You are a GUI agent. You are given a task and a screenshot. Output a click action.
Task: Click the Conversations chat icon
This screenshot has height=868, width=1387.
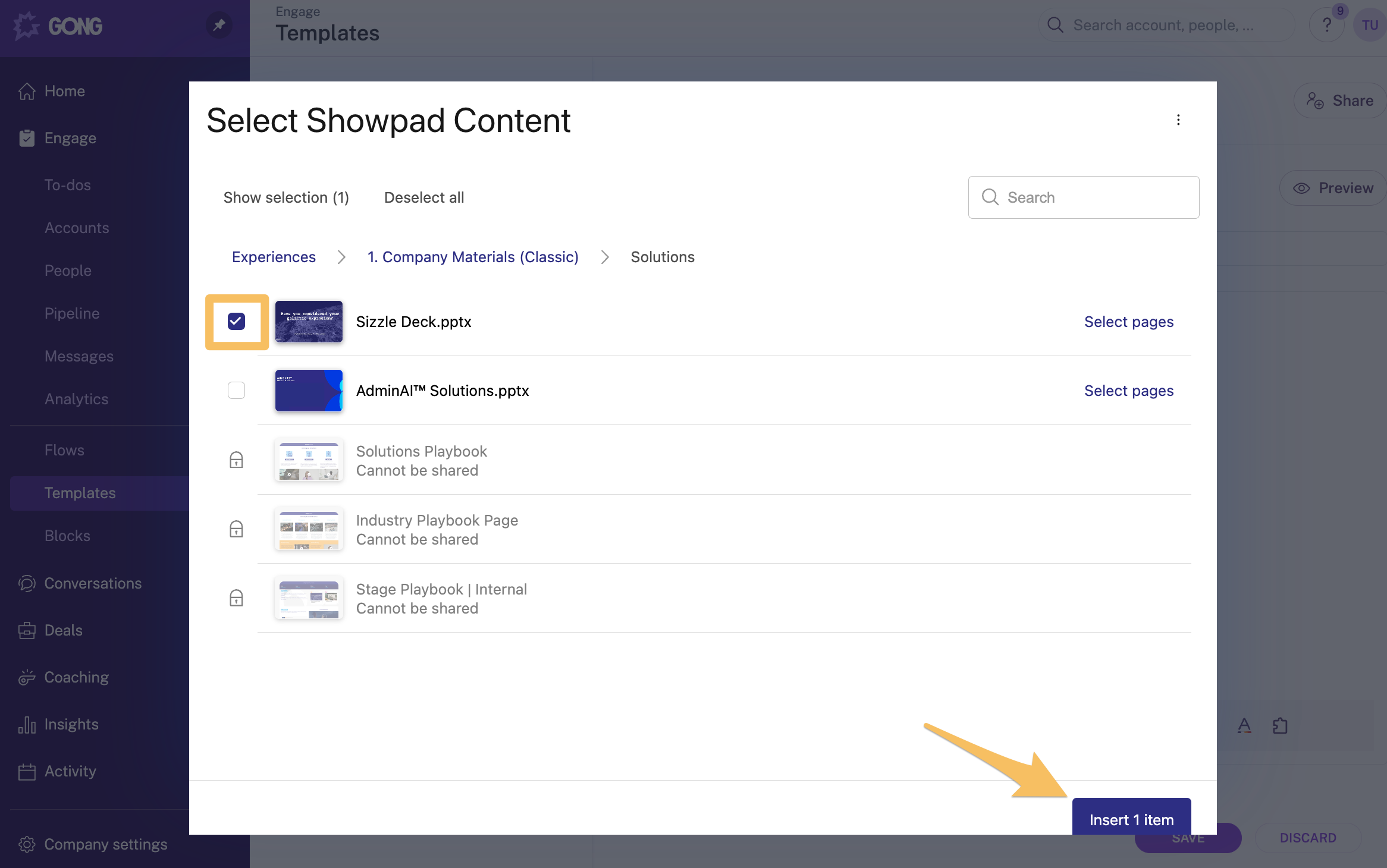tap(27, 583)
